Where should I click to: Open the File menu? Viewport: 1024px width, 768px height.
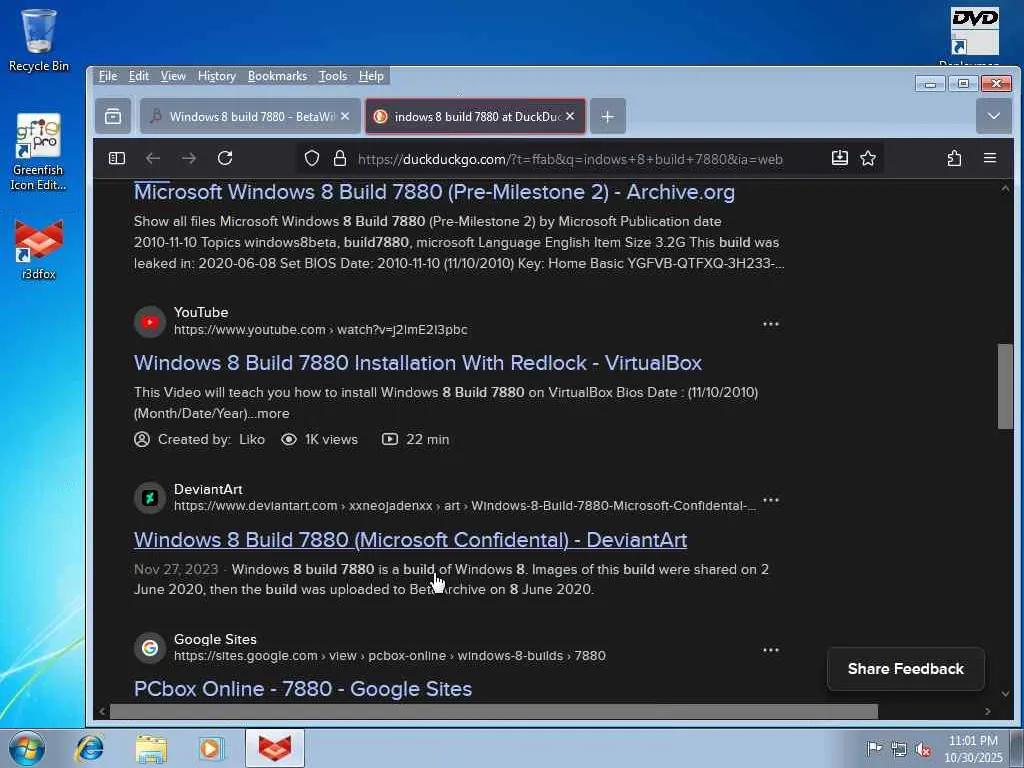(108, 76)
